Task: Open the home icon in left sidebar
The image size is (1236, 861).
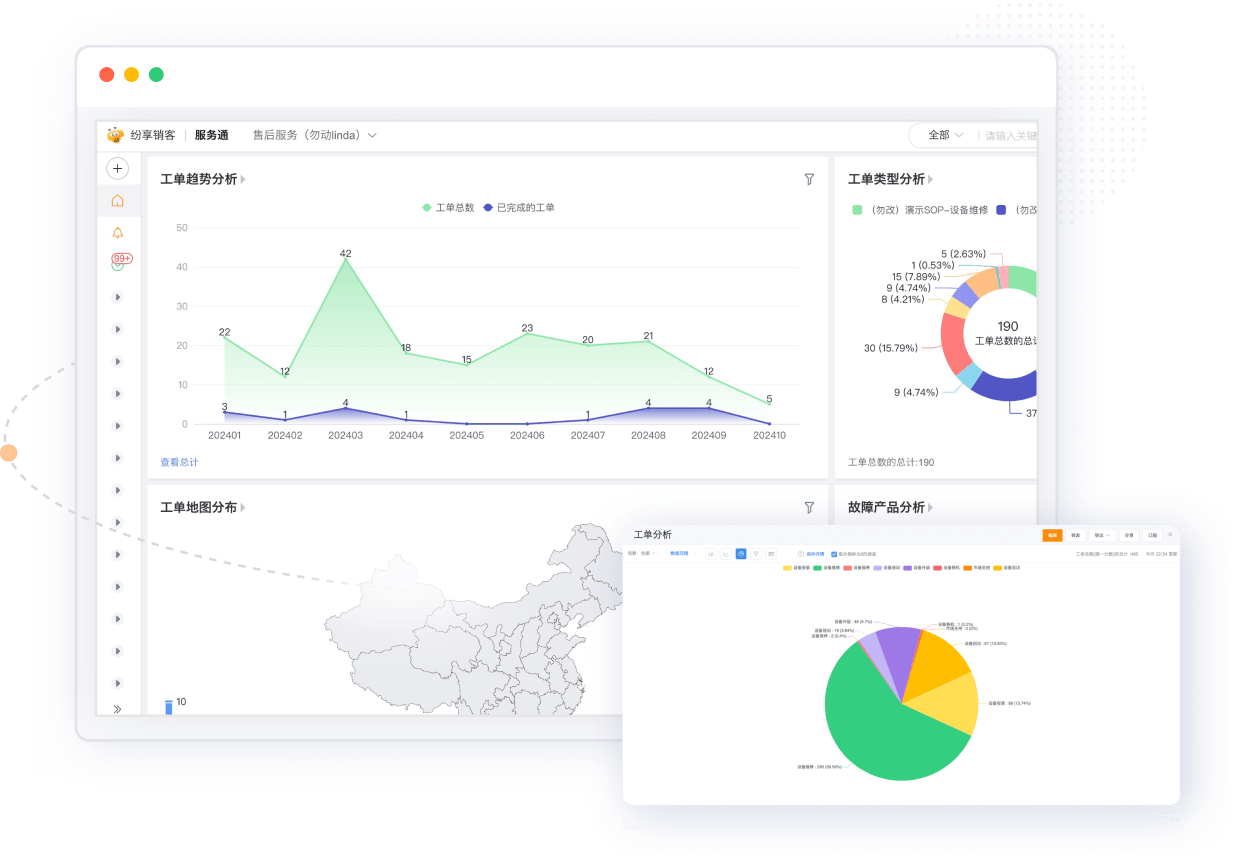Action: pyautogui.click(x=117, y=201)
